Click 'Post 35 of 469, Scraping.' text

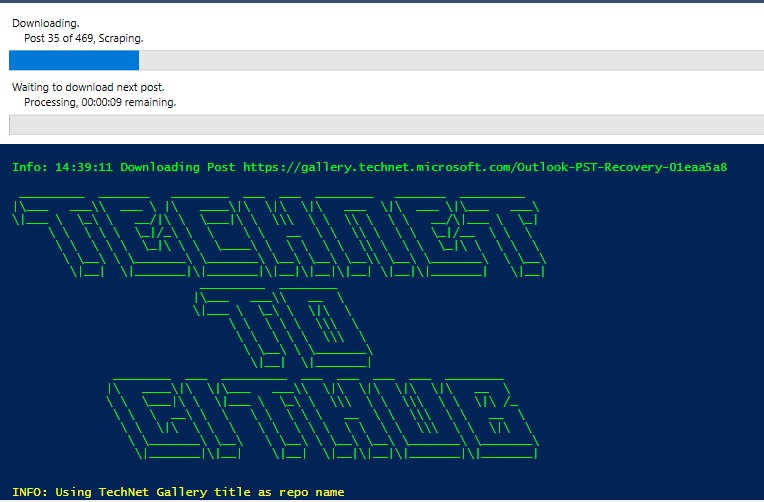pyautogui.click(x=84, y=39)
